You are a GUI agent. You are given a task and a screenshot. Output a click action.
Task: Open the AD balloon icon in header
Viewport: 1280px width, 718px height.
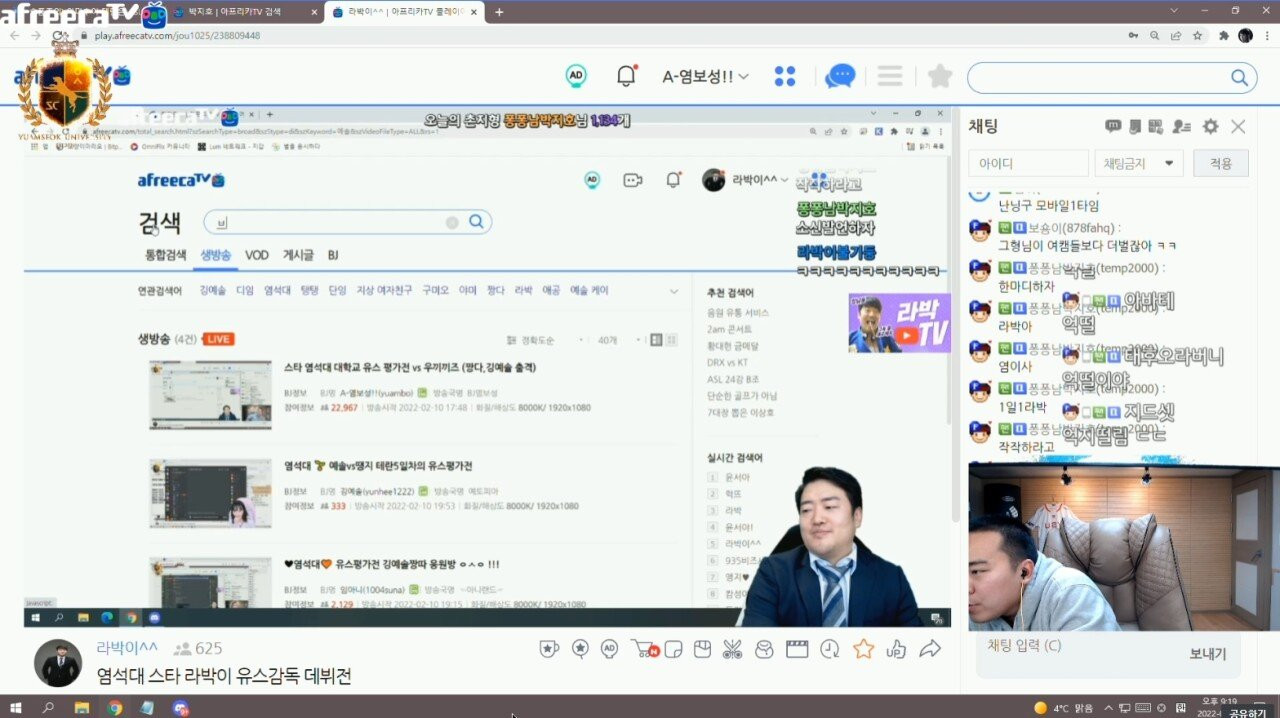click(576, 76)
